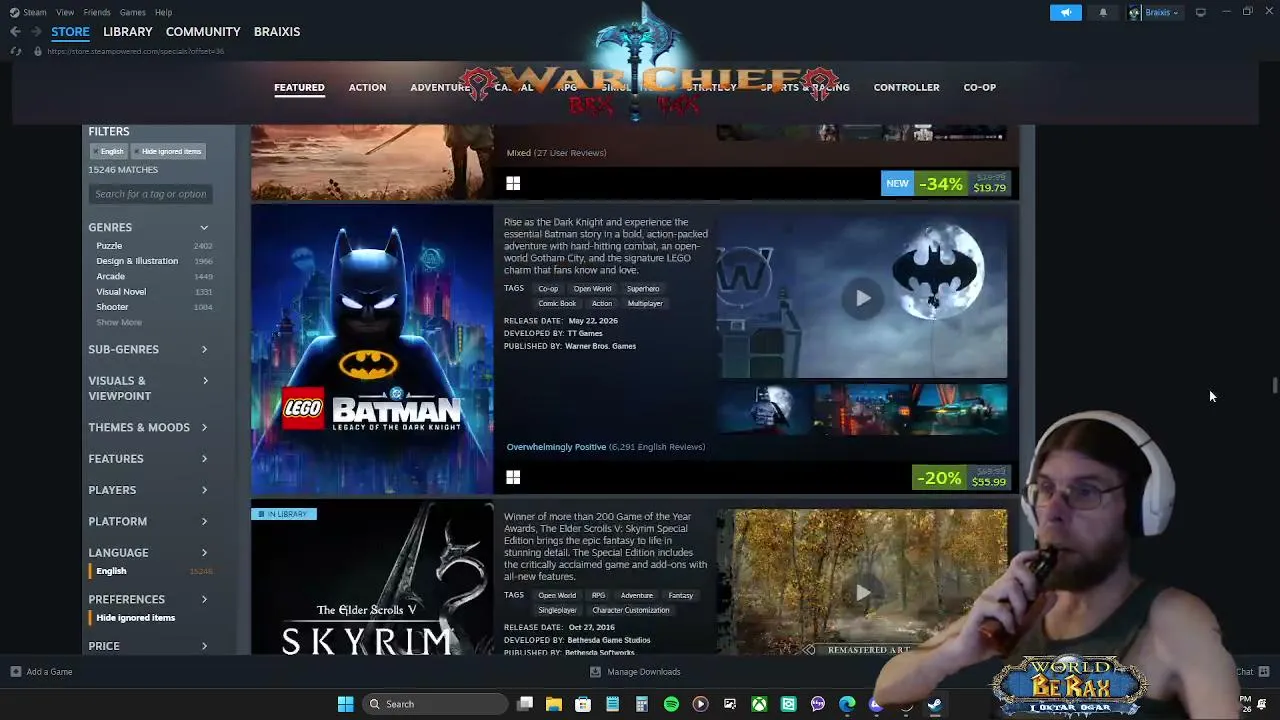Open the Games menu
The height and width of the screenshot is (720, 1280).
click(x=132, y=12)
